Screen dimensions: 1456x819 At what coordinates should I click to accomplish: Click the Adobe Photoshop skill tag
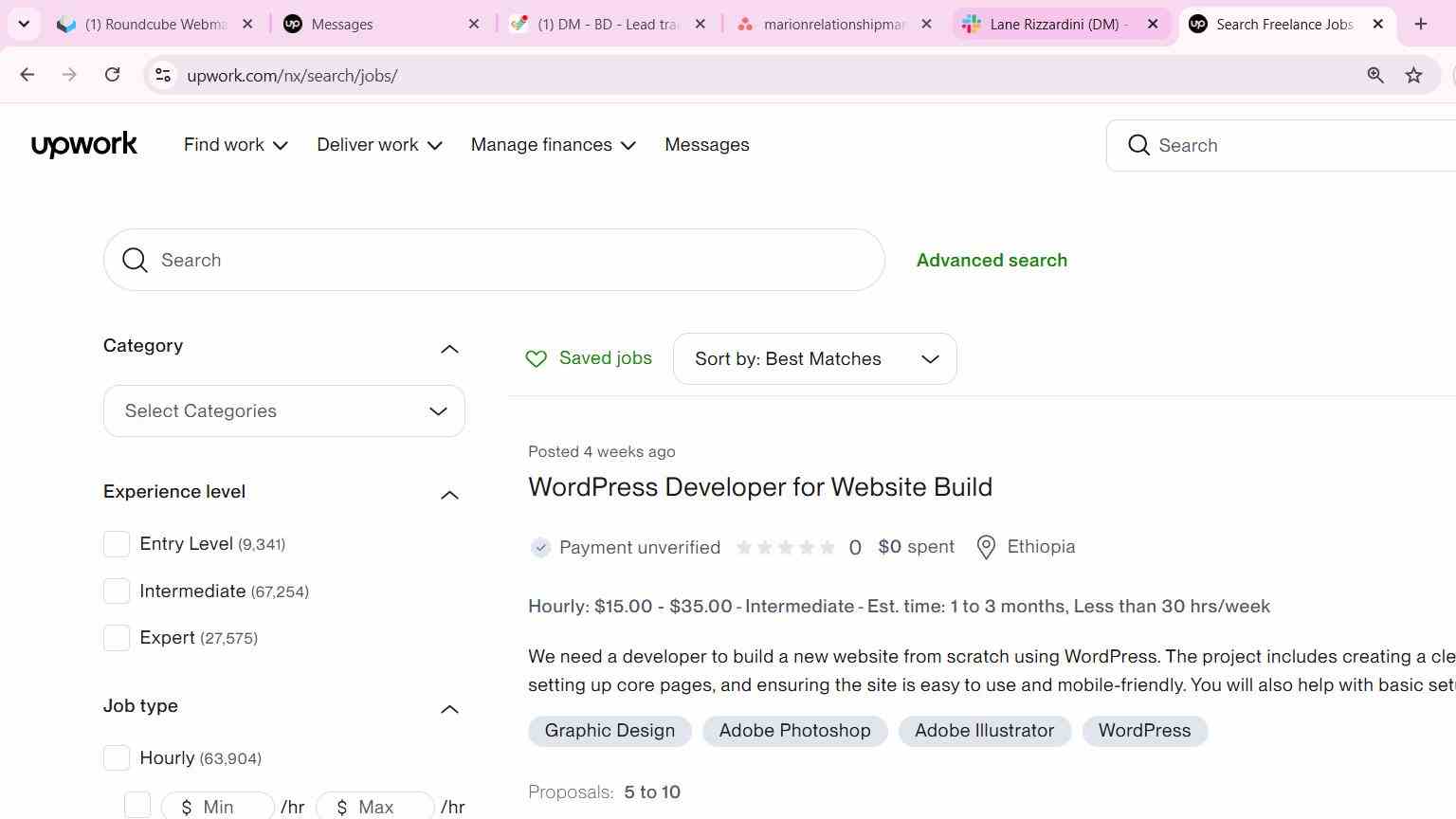794,731
